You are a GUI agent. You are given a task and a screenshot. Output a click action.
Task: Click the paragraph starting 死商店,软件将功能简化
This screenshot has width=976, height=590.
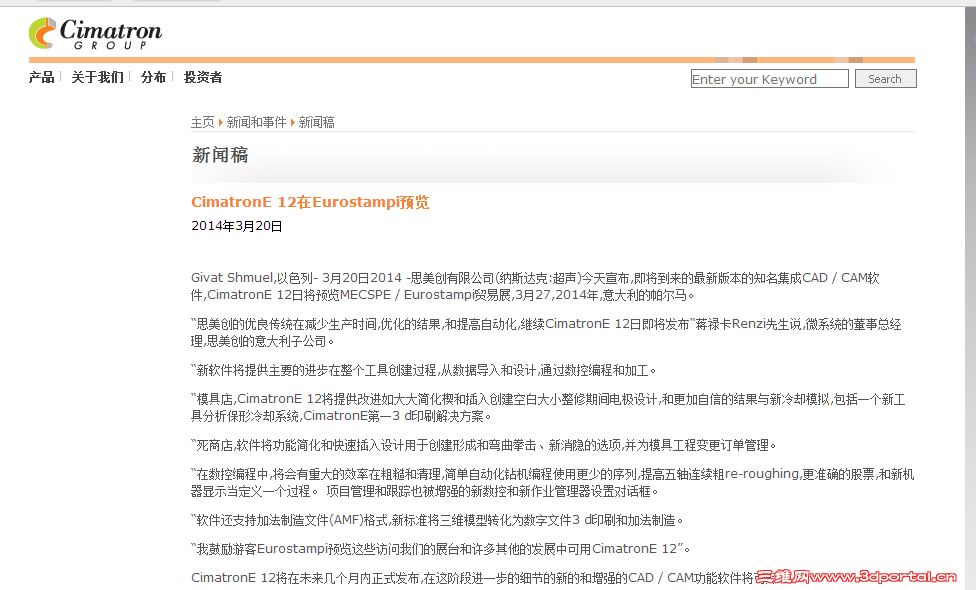(x=484, y=445)
